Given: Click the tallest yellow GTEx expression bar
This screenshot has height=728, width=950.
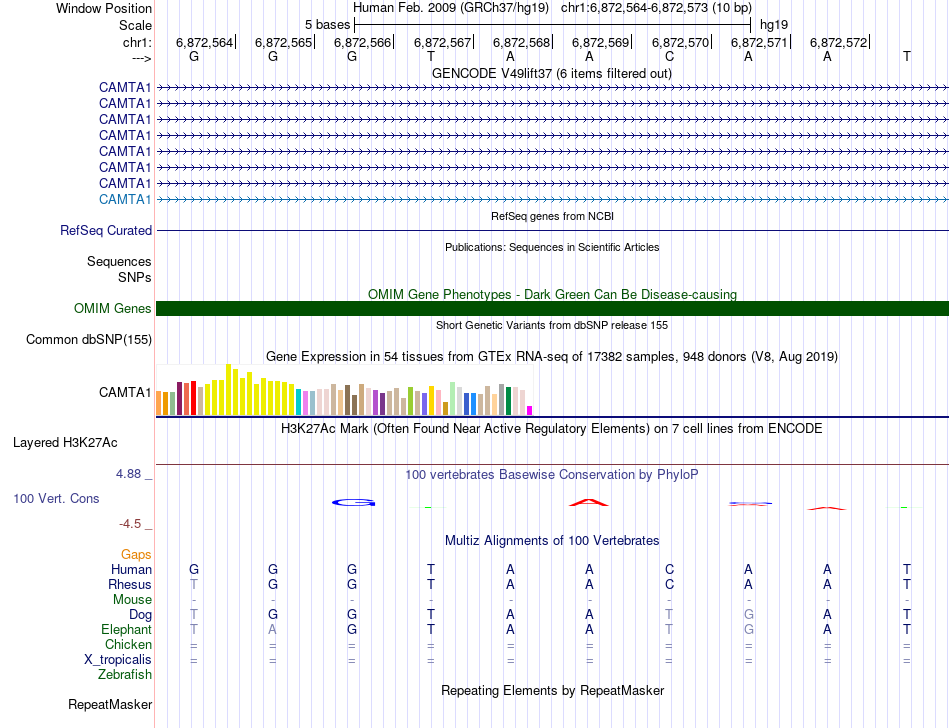Looking at the screenshot, I should click(228, 389).
